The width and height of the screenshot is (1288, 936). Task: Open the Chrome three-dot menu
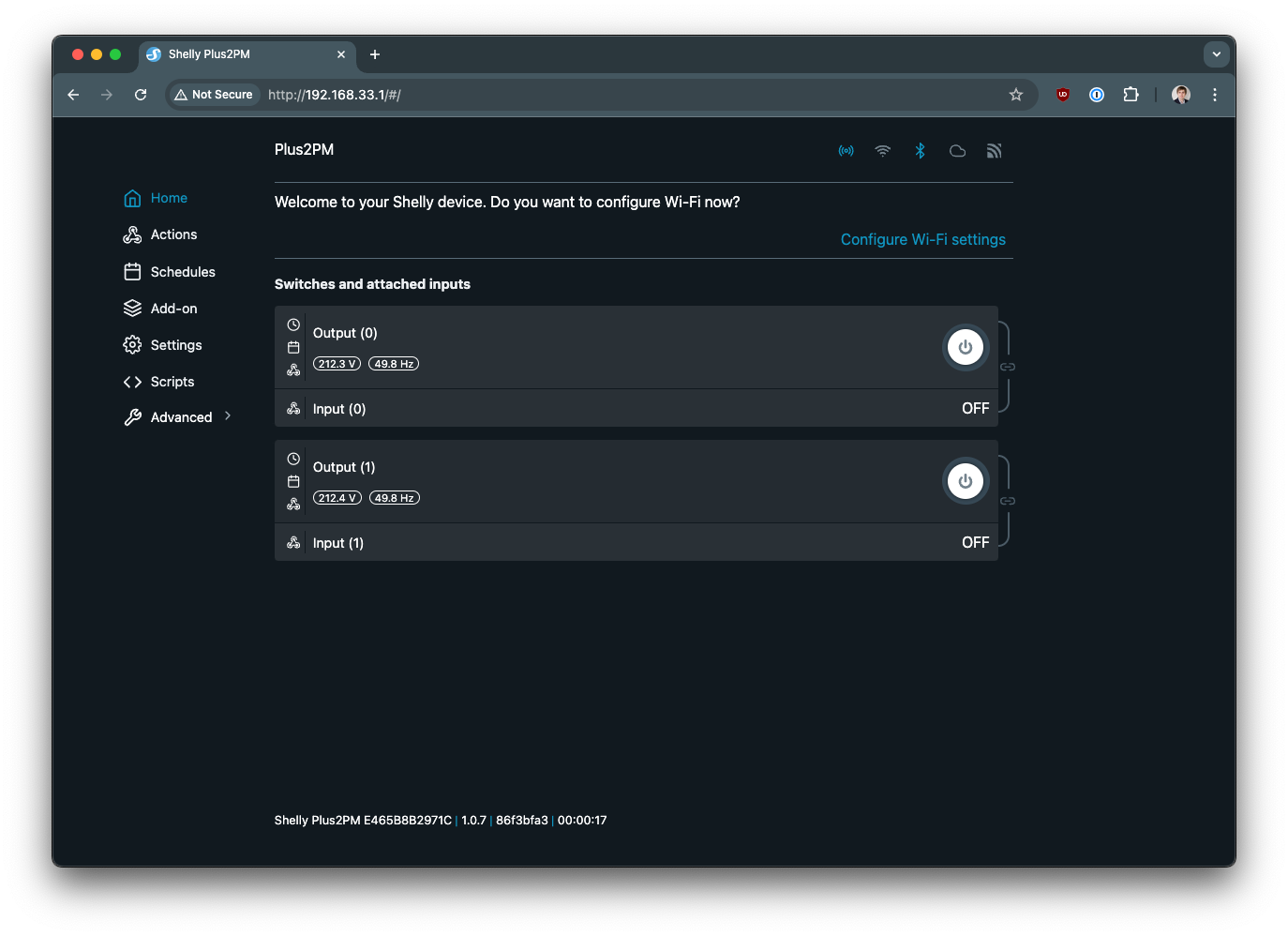tap(1215, 95)
